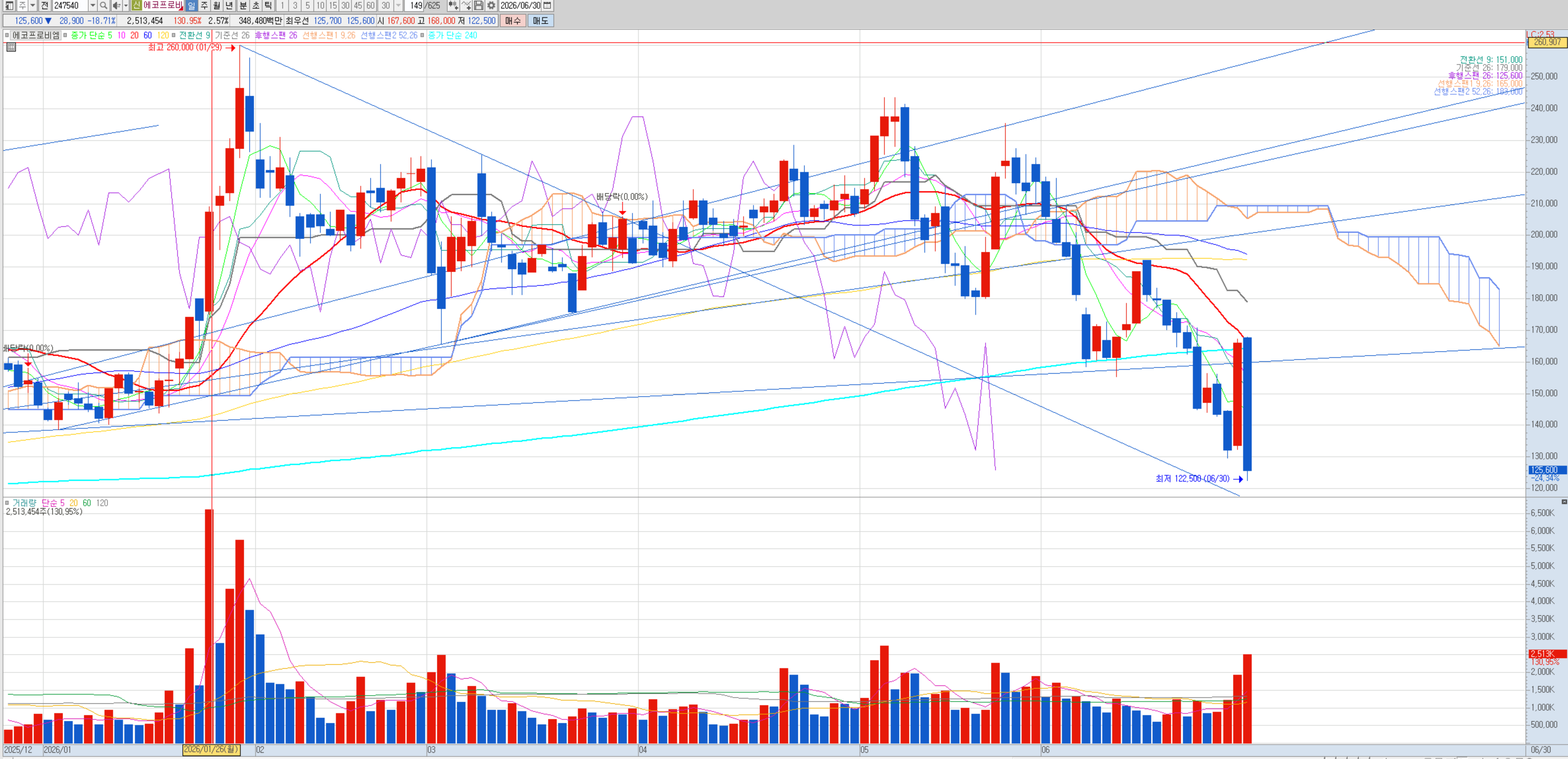
Task: Toggle the square marker before 종가 단순 5
Action: (65, 35)
